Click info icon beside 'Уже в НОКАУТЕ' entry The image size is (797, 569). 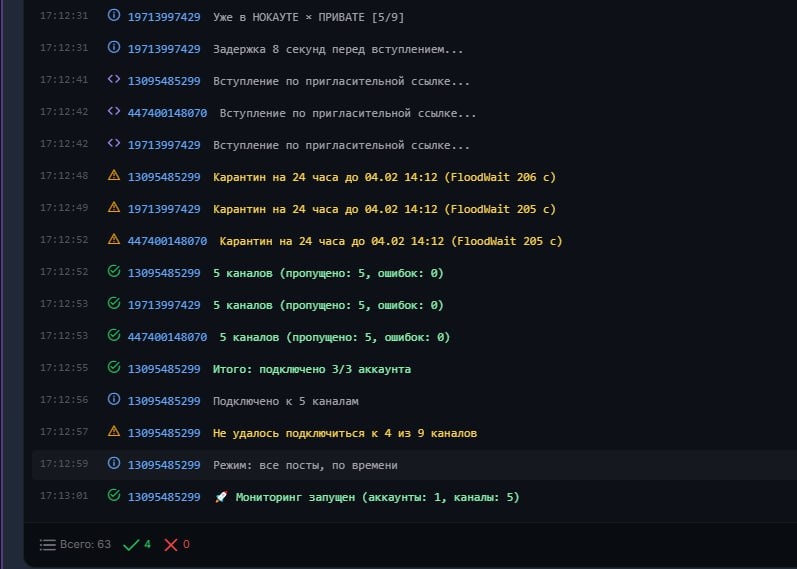tap(114, 15)
